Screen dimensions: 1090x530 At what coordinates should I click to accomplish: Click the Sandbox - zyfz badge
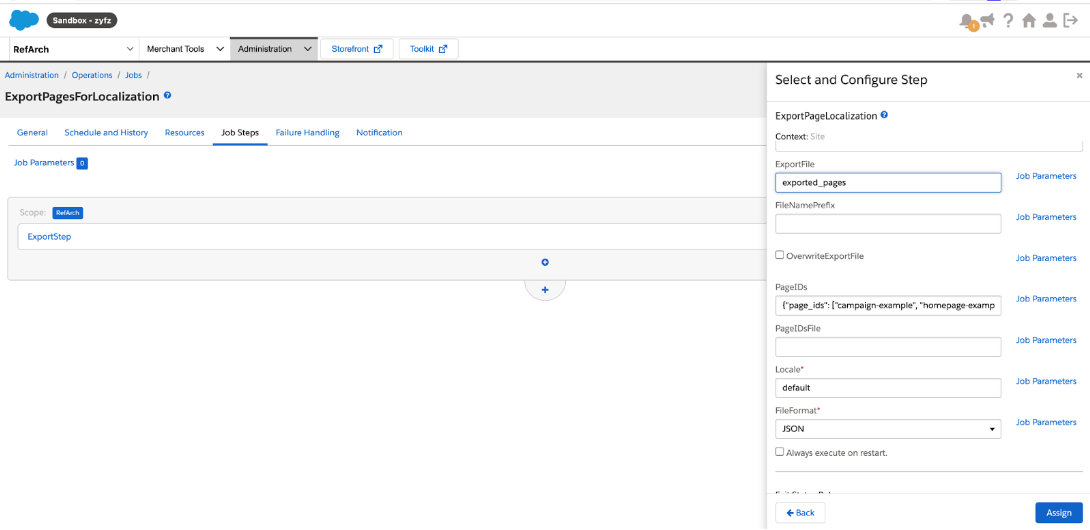coord(82,20)
